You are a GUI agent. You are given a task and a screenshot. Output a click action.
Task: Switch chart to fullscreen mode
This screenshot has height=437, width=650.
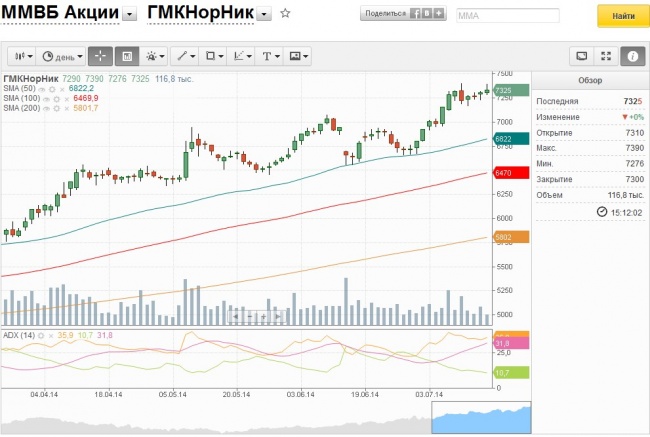(x=606, y=56)
